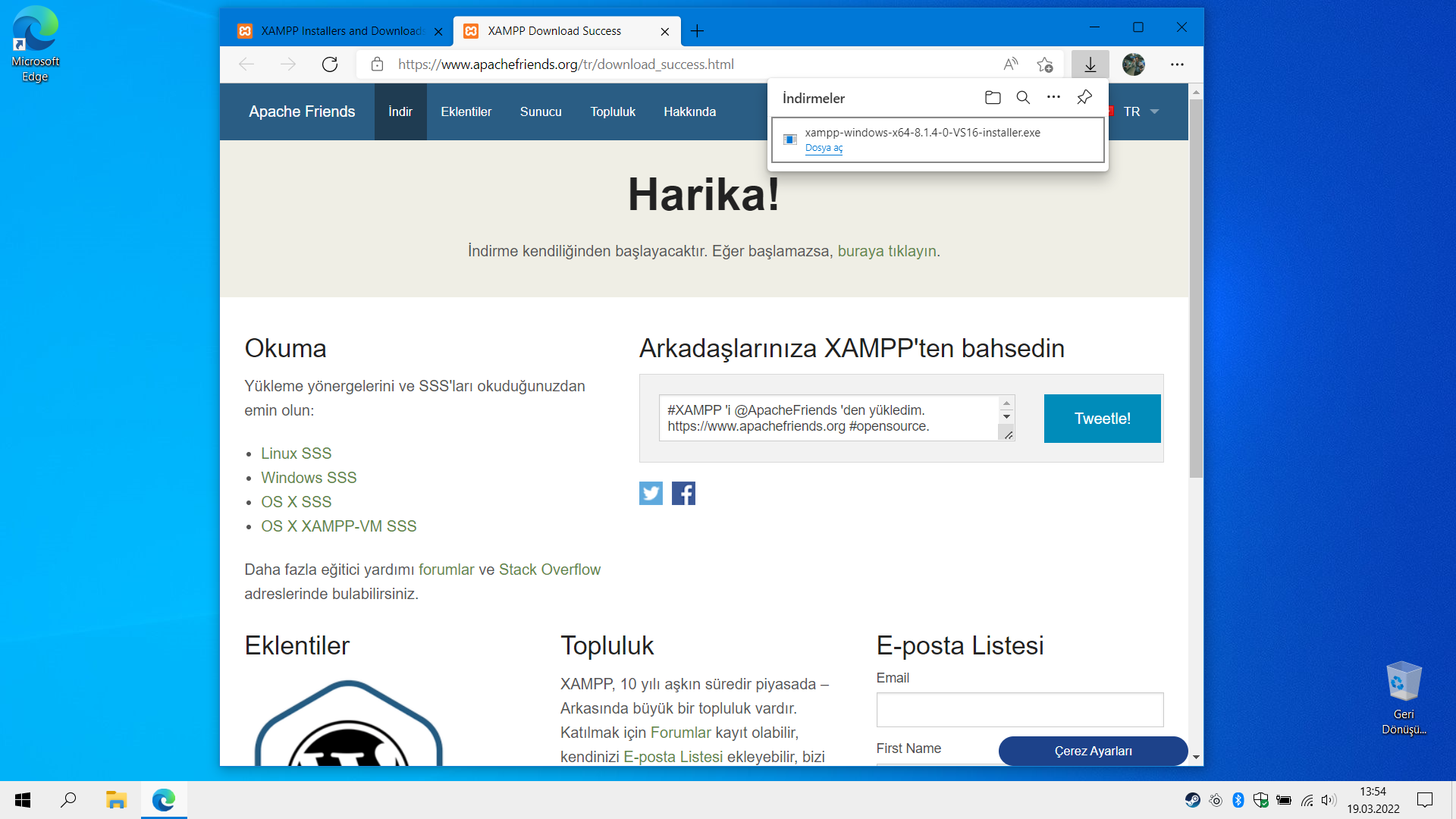The image size is (1456, 819).
Task: Expand the TR language dropdown
Action: [1141, 111]
